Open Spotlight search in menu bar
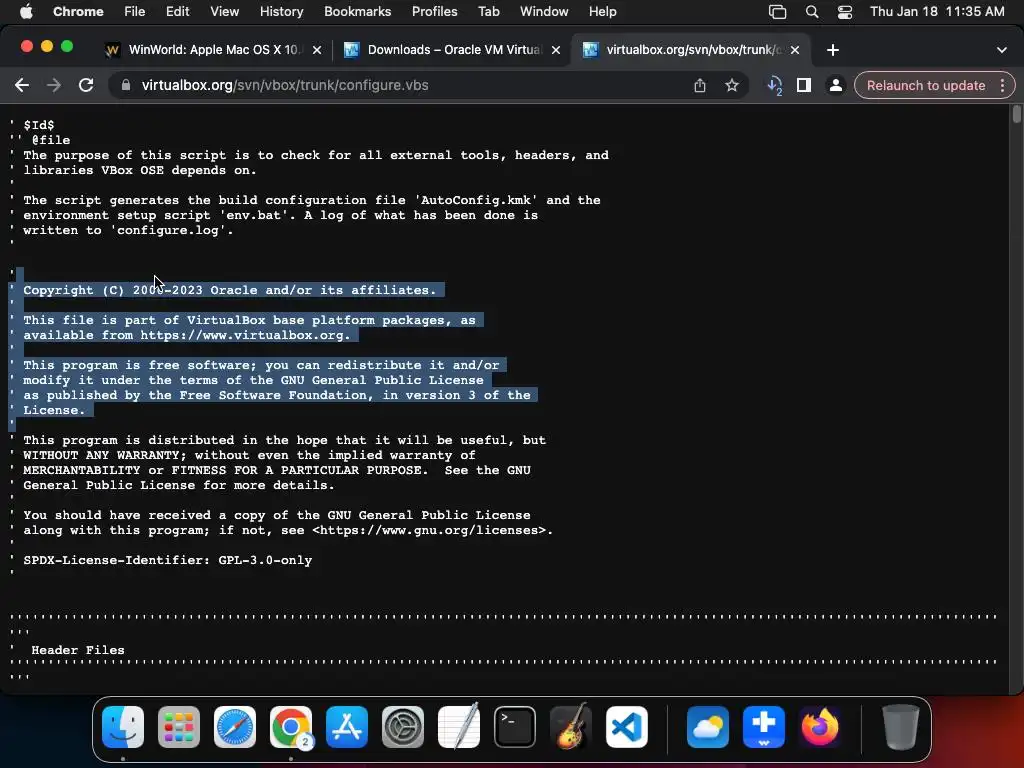Image resolution: width=1024 pixels, height=768 pixels. pyautogui.click(x=812, y=12)
